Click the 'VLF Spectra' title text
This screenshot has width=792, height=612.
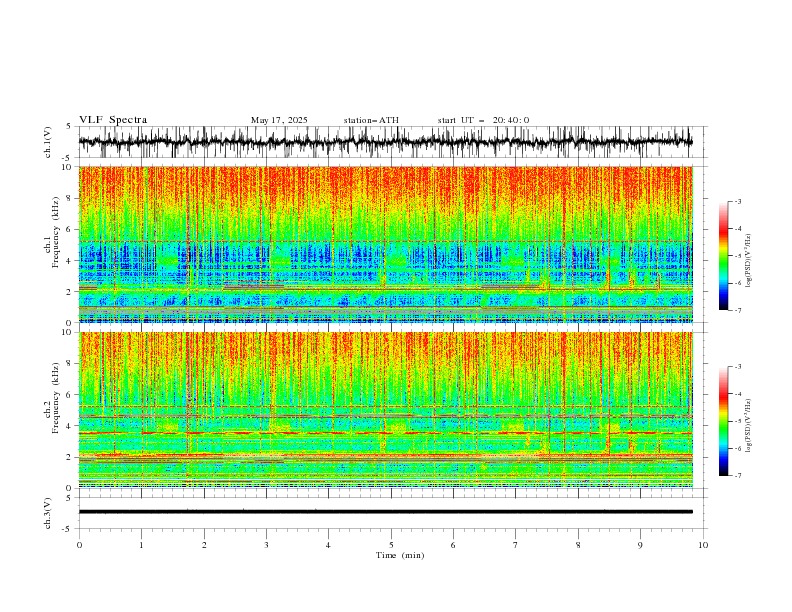[x=113, y=120]
